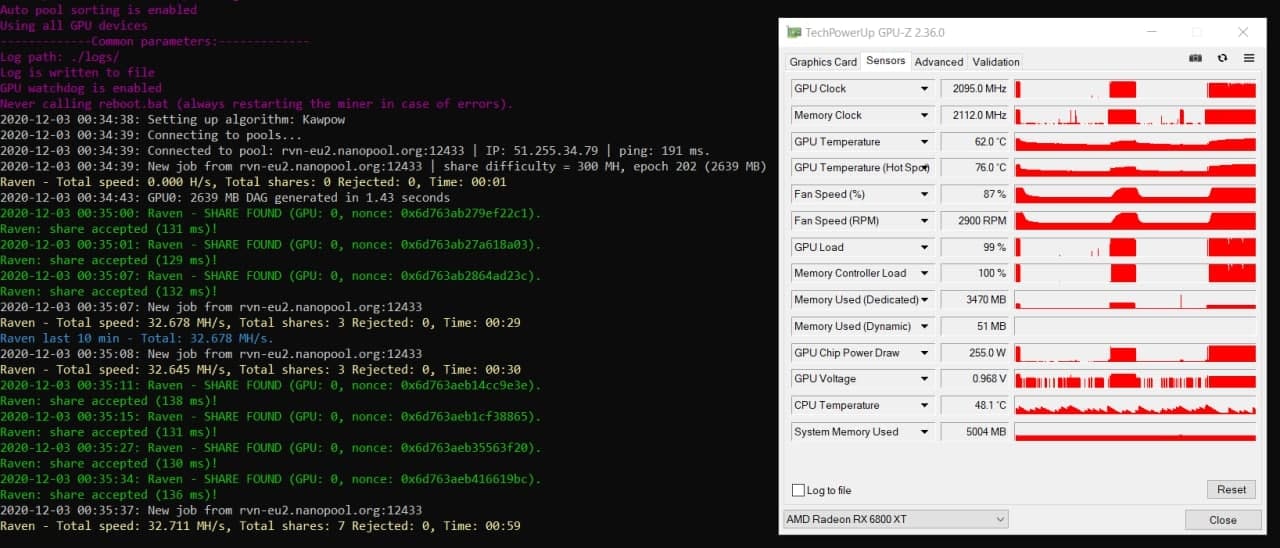Open the Fan Speed (%) dropdown

[x=925, y=194]
